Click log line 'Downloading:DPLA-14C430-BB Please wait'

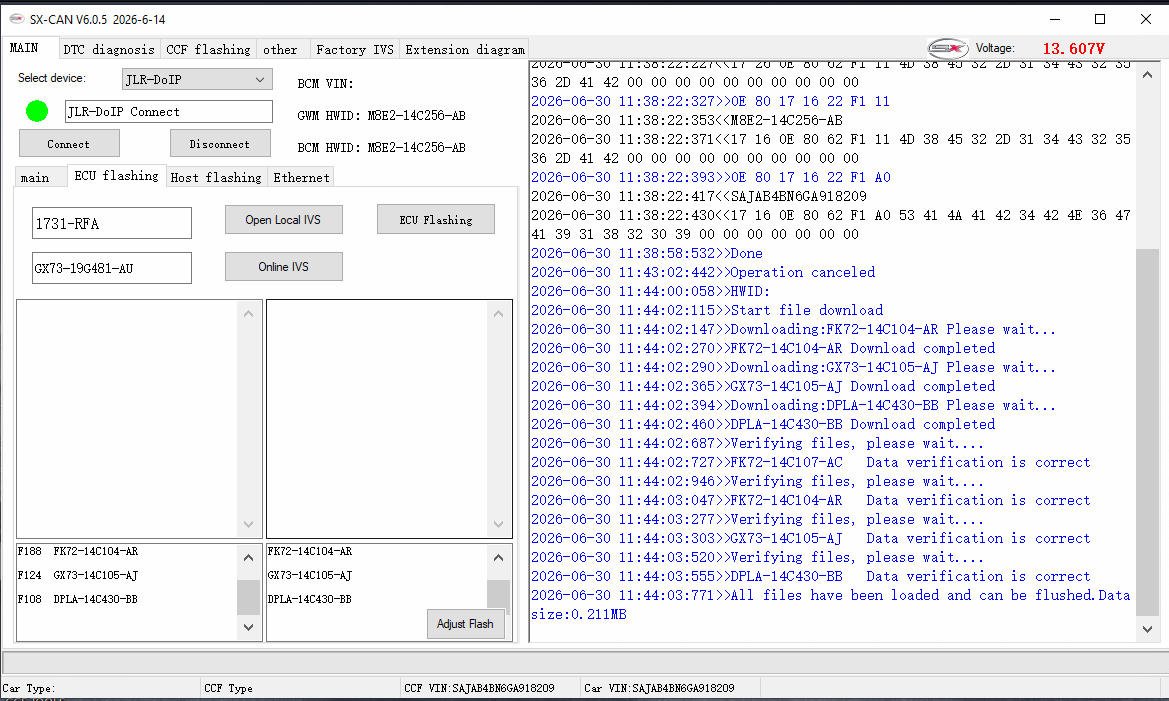pos(793,406)
